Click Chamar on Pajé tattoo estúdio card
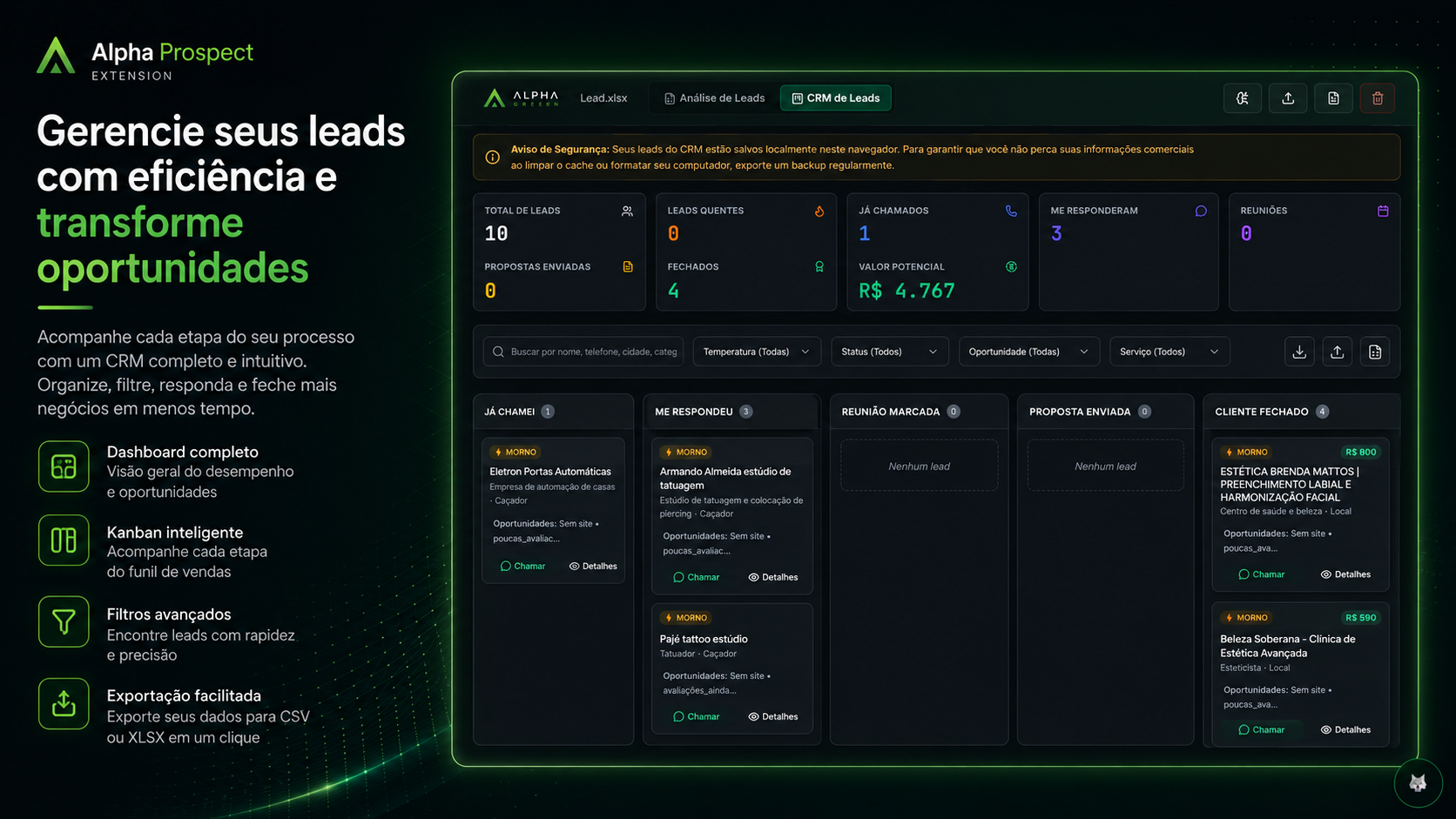 point(696,716)
